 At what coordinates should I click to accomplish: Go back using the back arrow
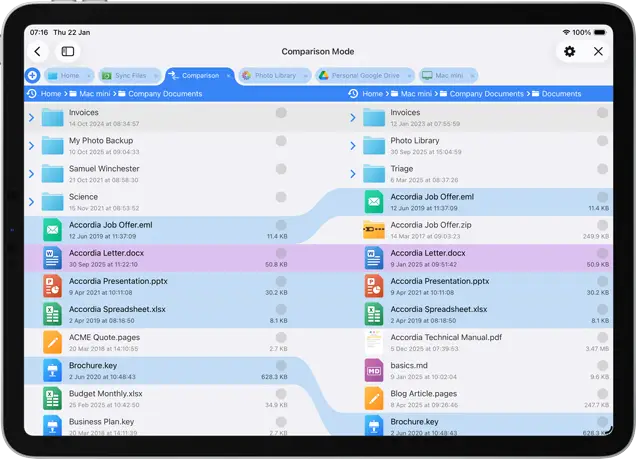(x=38, y=51)
